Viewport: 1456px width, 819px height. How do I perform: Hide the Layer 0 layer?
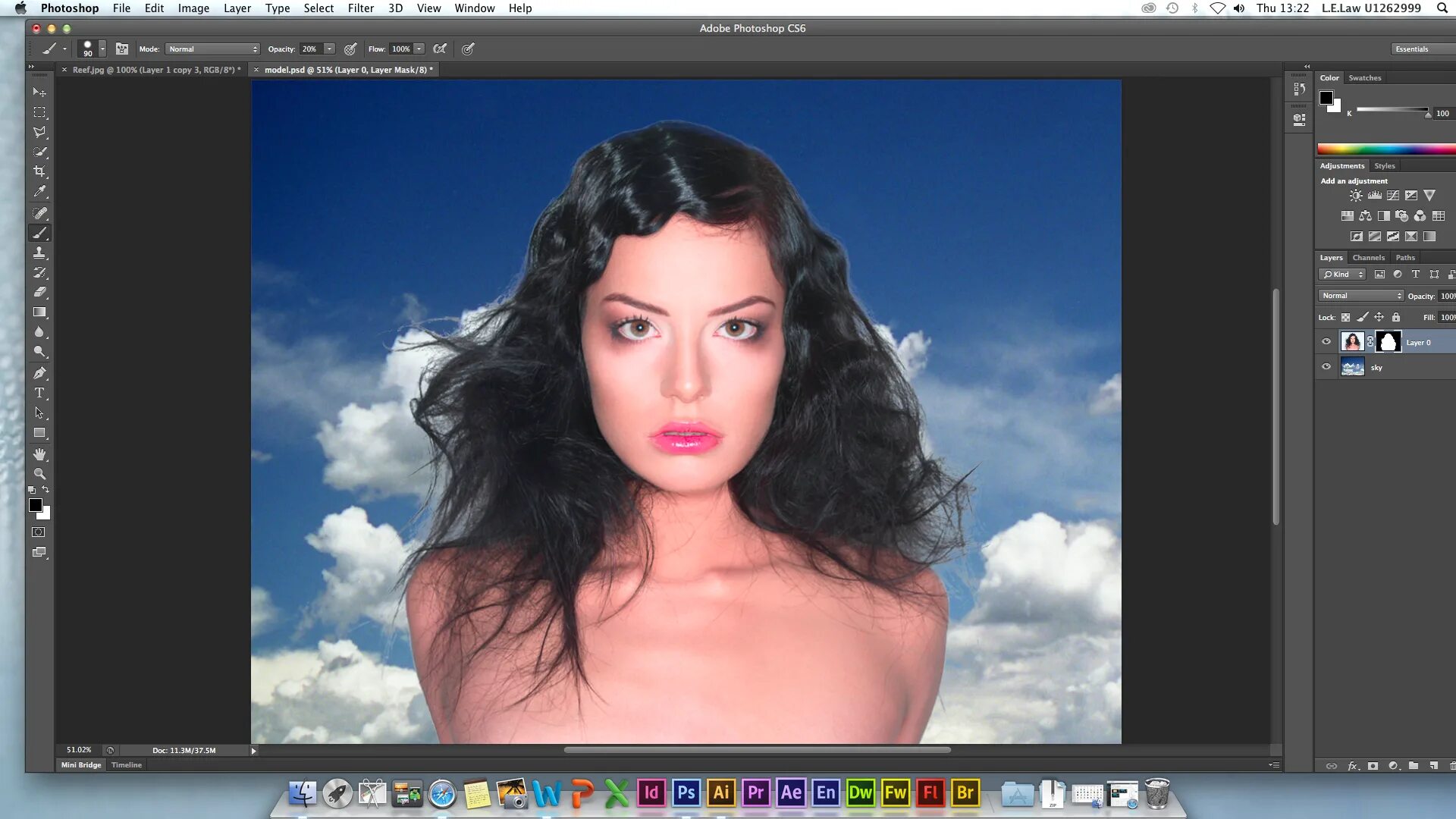click(1326, 342)
